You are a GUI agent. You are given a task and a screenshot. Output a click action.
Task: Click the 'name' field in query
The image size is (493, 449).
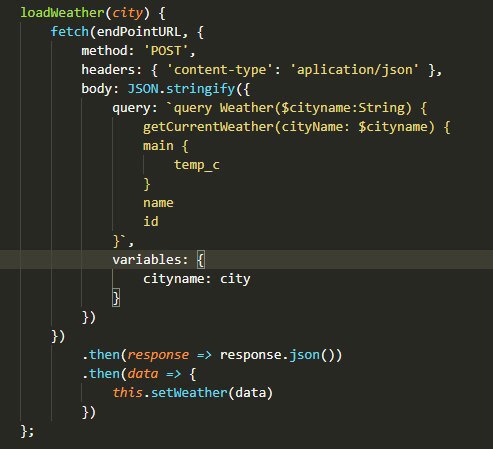(158, 203)
